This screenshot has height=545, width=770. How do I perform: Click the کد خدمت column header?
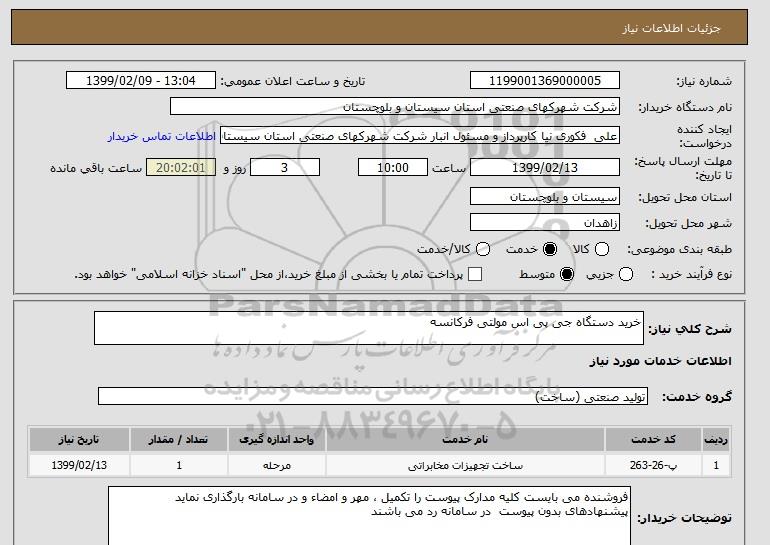[x=653, y=439]
